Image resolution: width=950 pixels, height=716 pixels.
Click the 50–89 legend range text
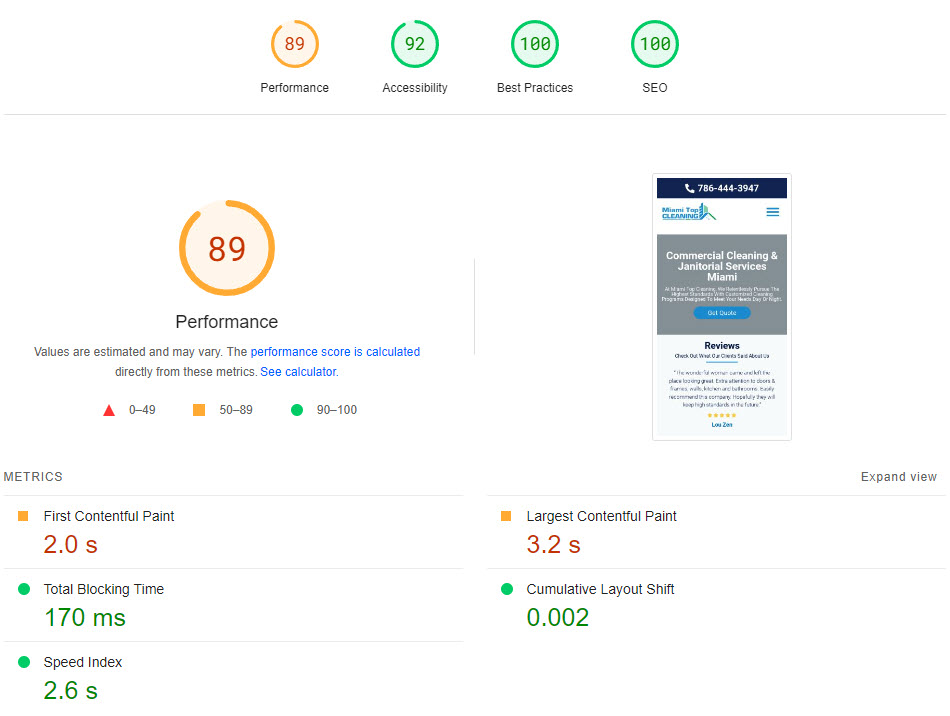236,410
